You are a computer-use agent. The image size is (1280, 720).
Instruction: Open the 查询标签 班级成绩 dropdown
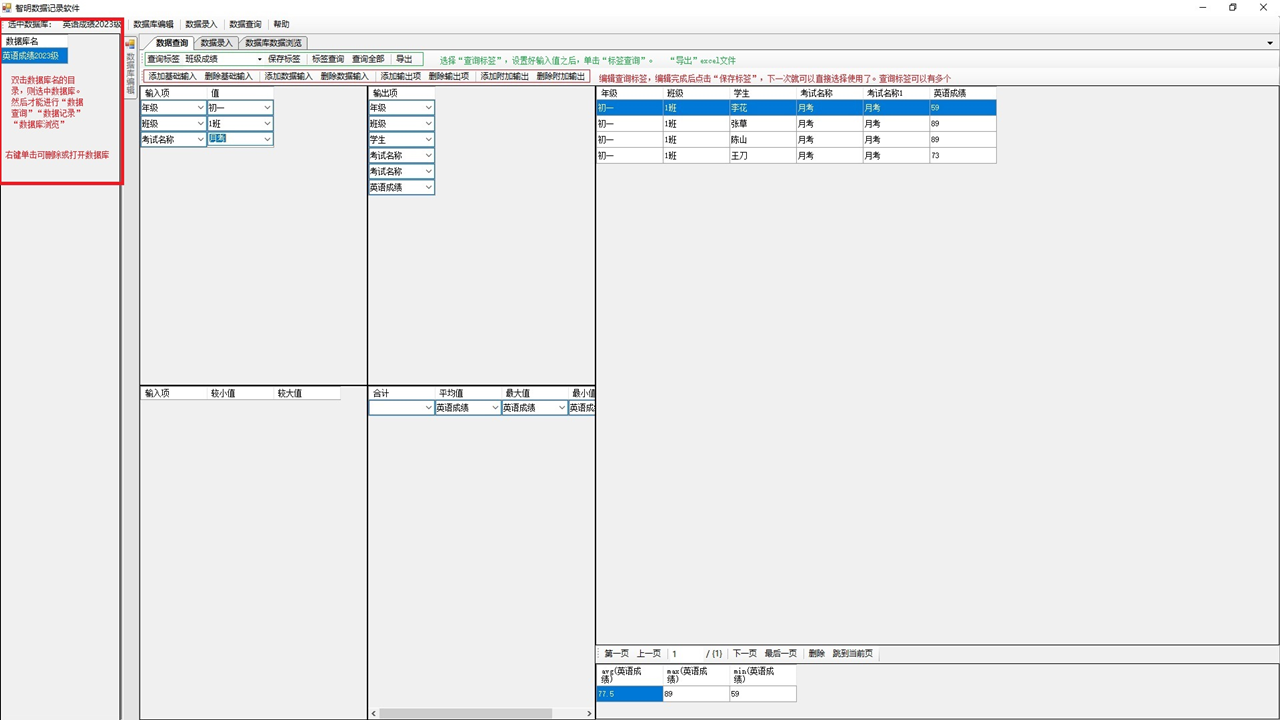(x=259, y=60)
